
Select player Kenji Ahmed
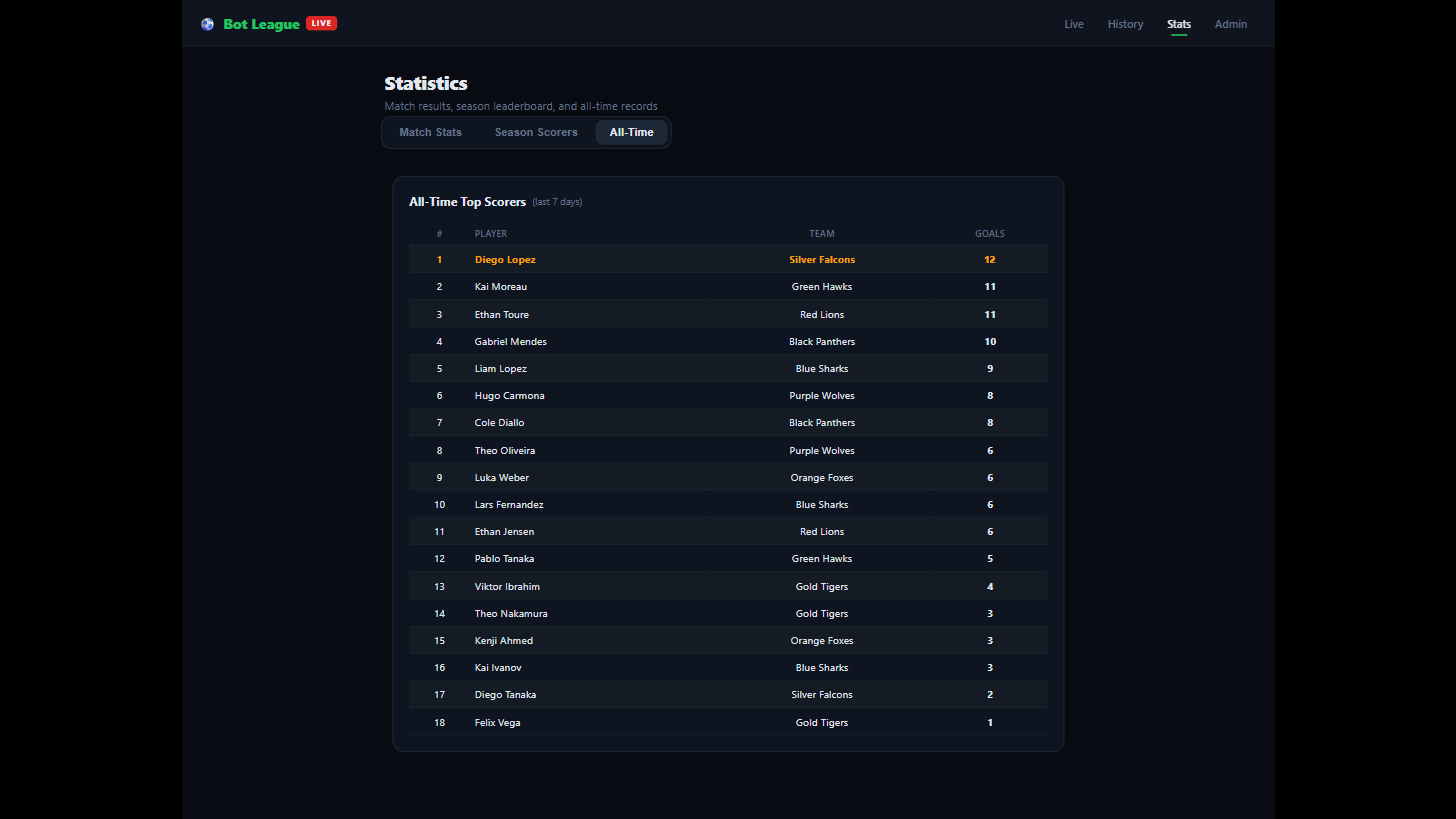point(504,641)
